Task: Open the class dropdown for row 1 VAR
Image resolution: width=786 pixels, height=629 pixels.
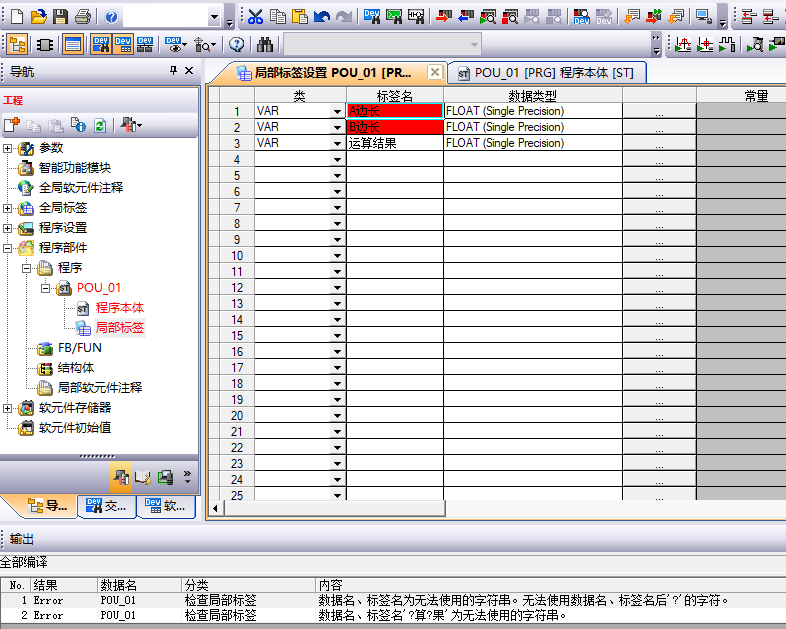Action: 337,112
